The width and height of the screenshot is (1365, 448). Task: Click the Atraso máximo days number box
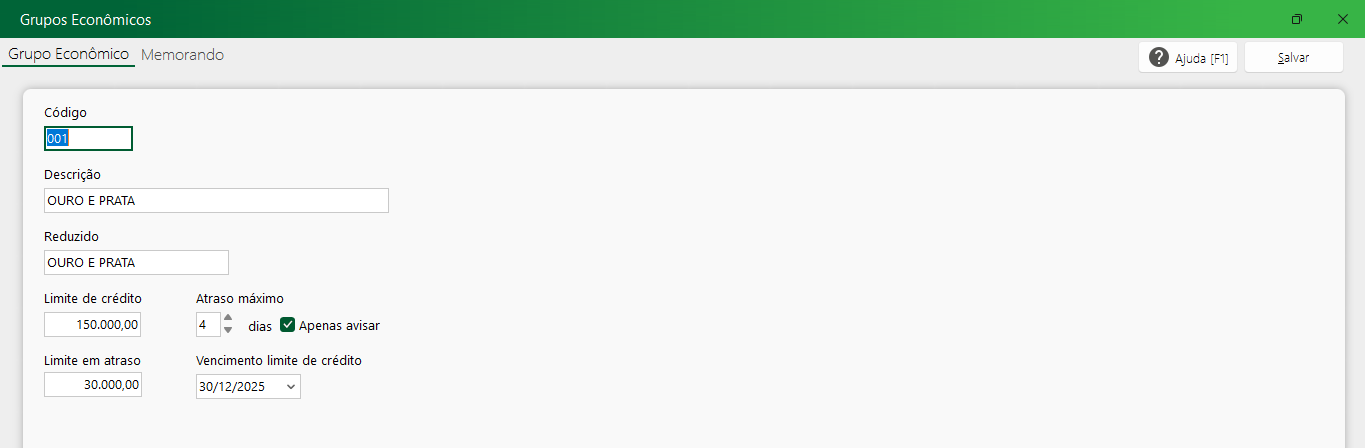(x=208, y=325)
